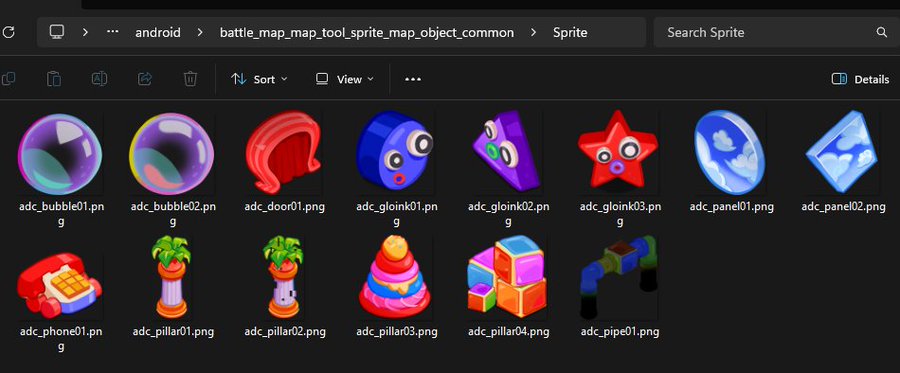
Task: Open the android breadcrumb folder
Action: (158, 33)
